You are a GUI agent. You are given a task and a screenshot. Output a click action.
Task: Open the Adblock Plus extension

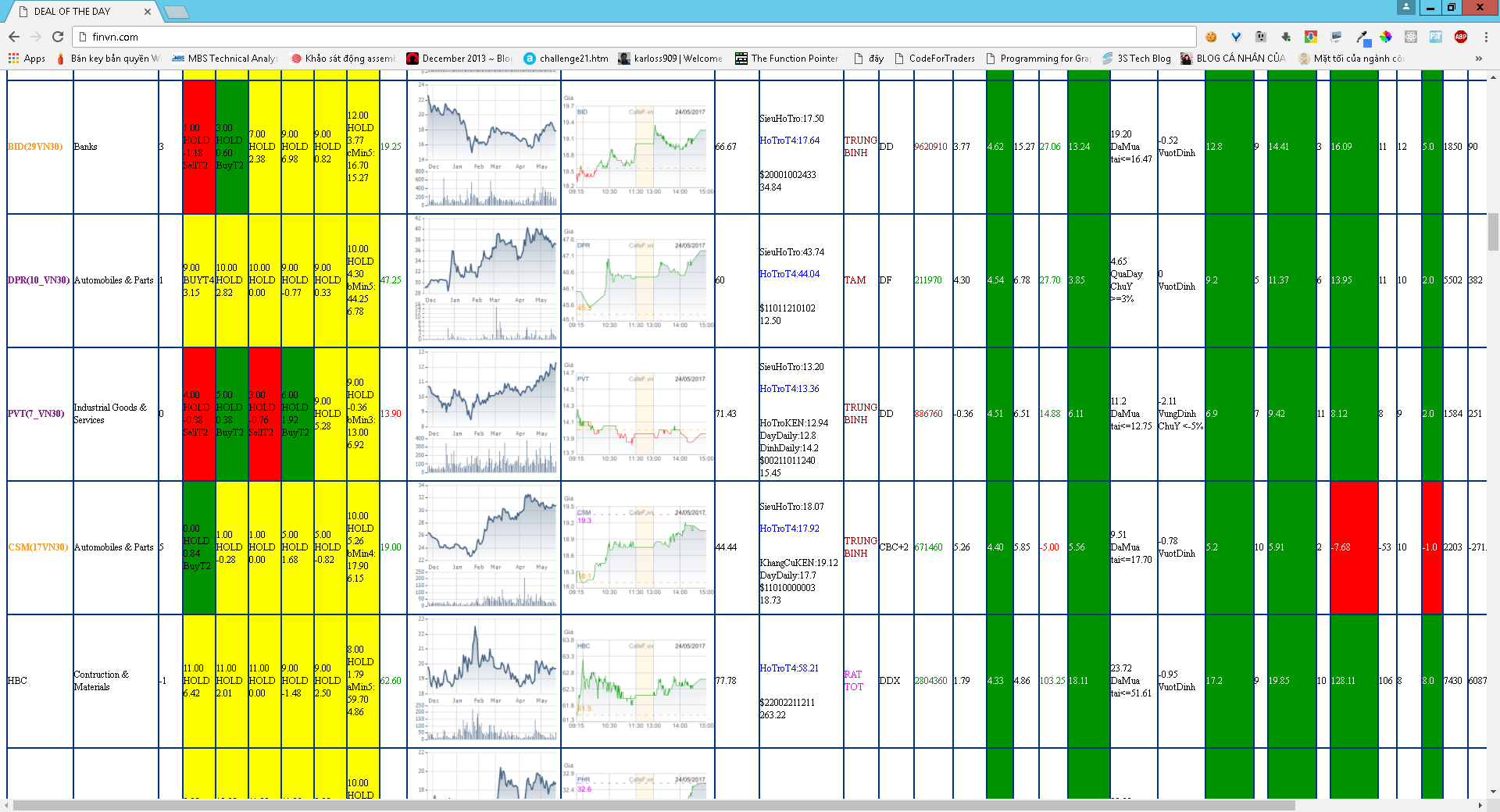(x=1461, y=37)
